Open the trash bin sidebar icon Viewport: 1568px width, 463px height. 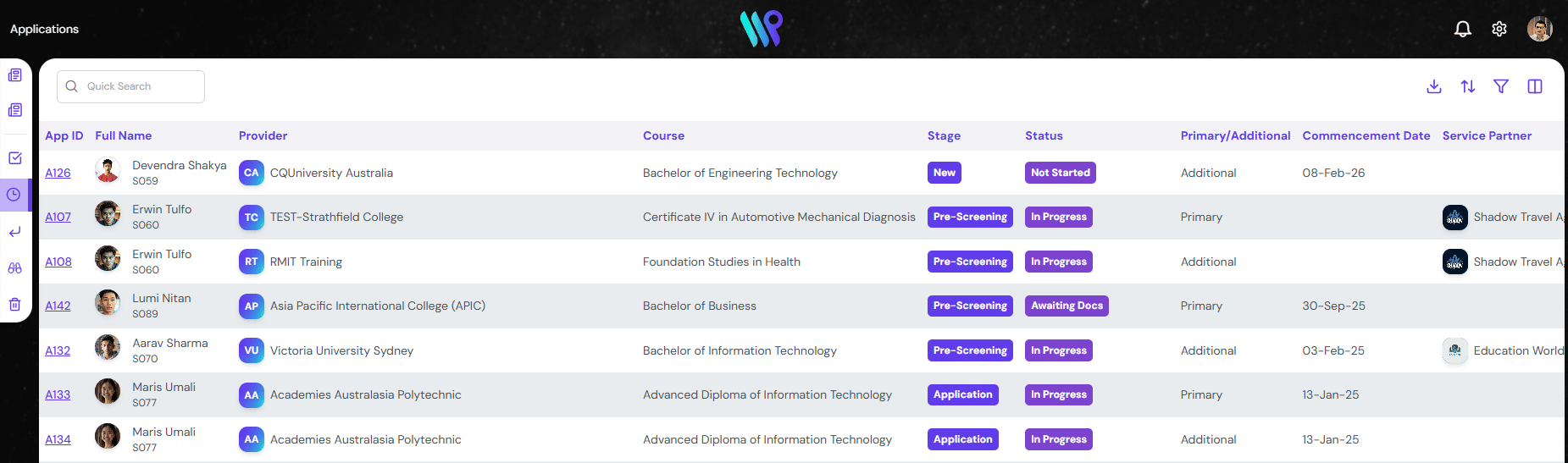15,305
